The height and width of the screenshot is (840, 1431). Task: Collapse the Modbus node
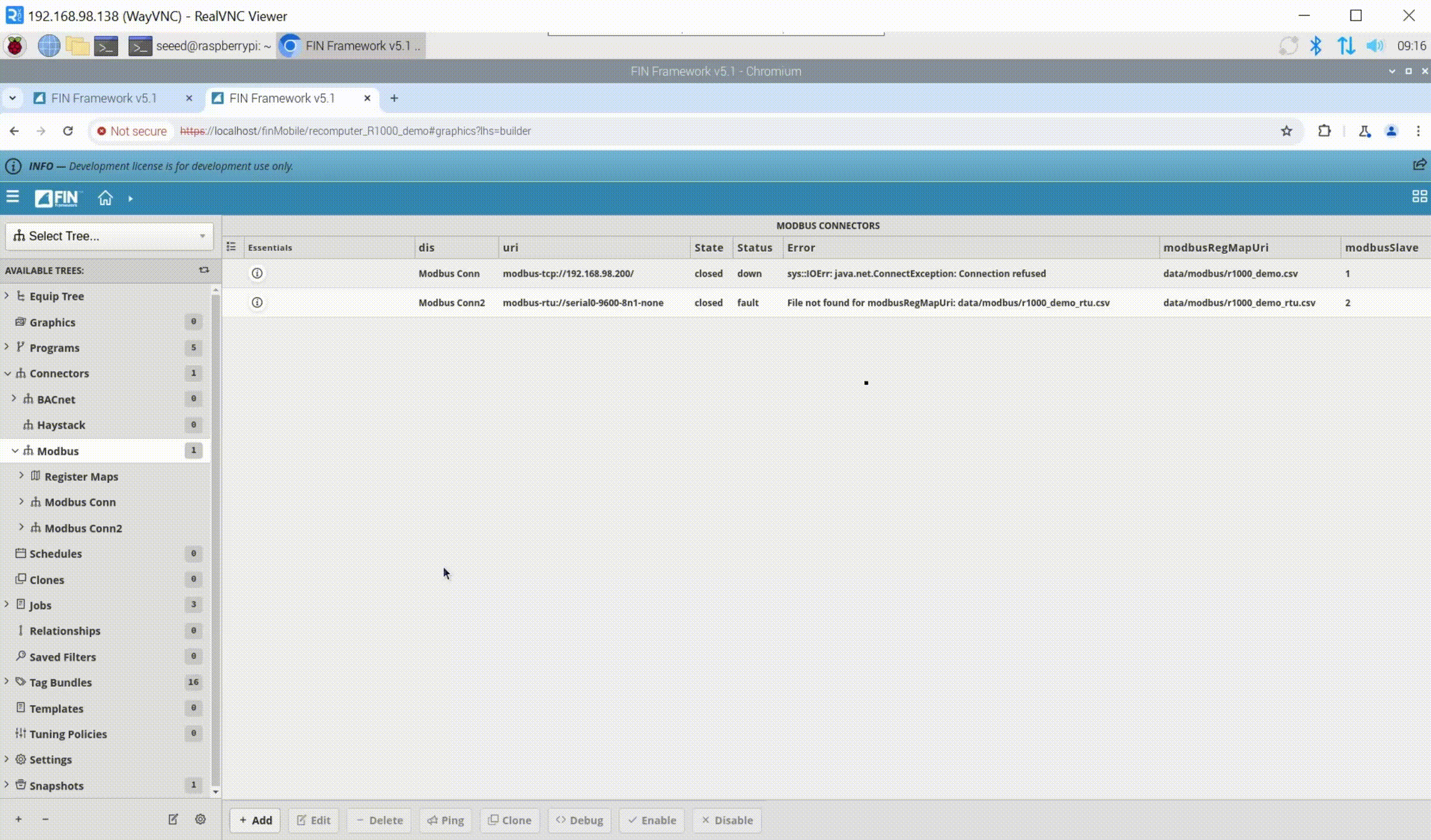15,451
